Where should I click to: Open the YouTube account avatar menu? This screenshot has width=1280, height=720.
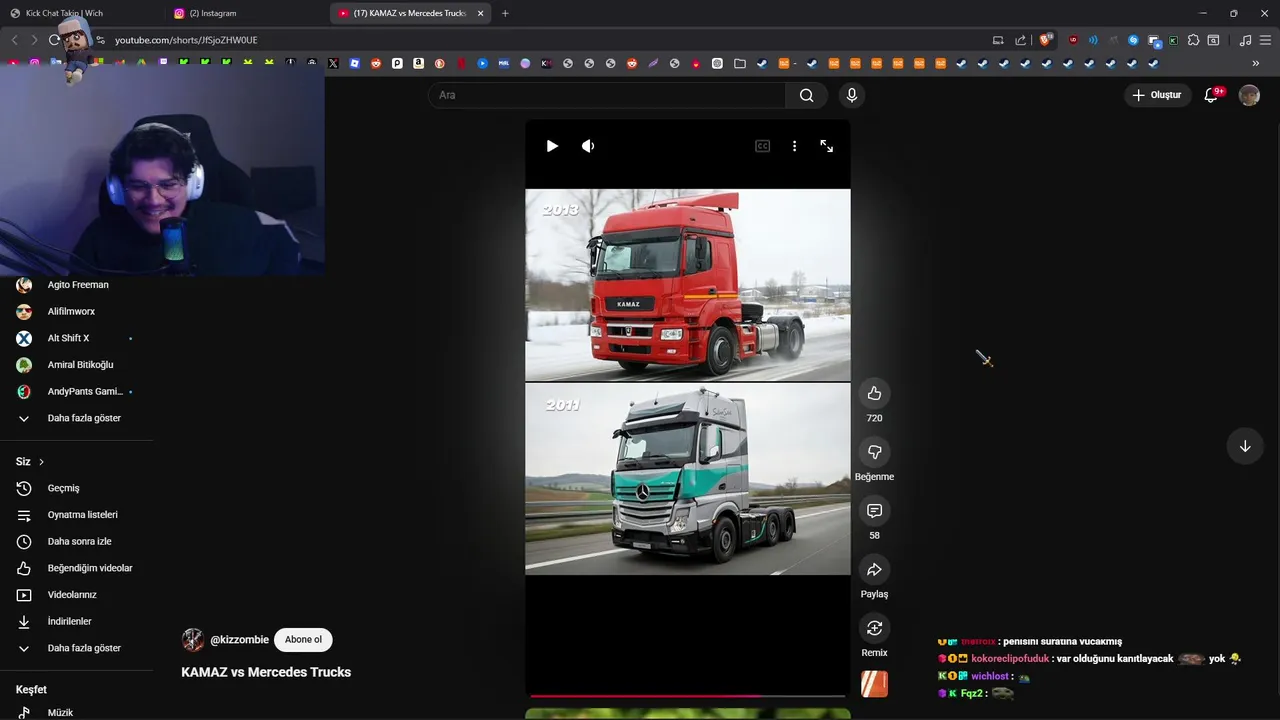1249,95
